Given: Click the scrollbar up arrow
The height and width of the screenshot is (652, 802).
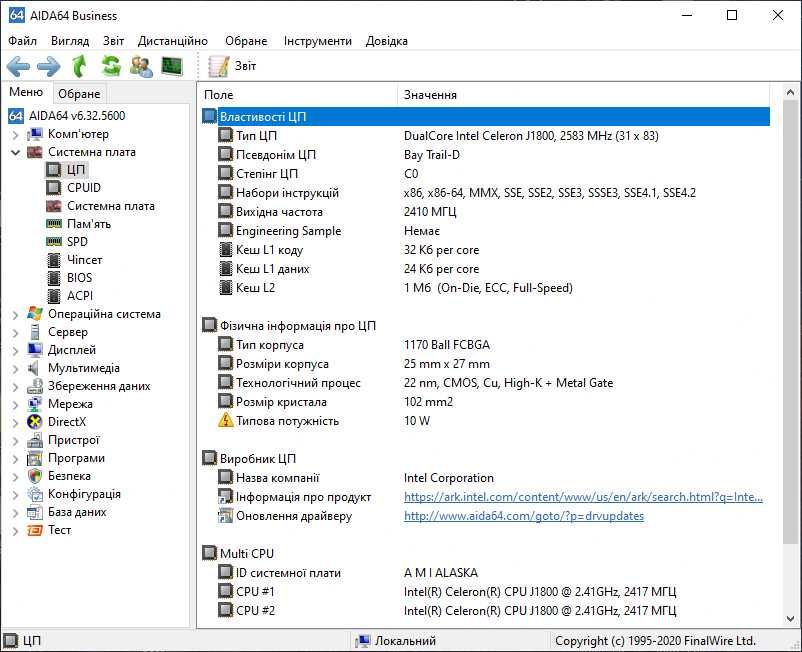Looking at the screenshot, I should coord(790,93).
